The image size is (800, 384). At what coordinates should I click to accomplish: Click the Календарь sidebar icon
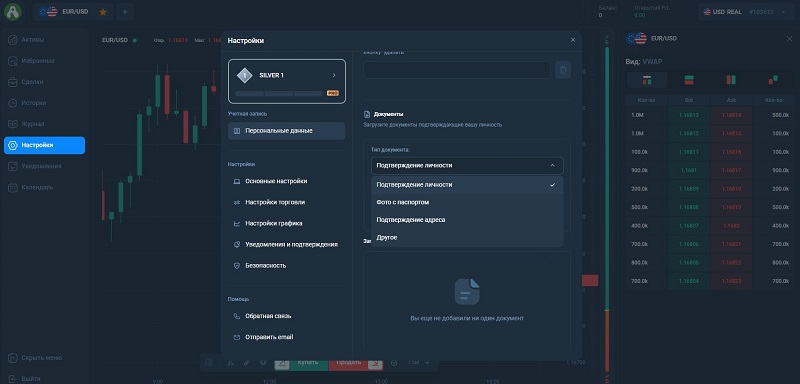tap(13, 187)
